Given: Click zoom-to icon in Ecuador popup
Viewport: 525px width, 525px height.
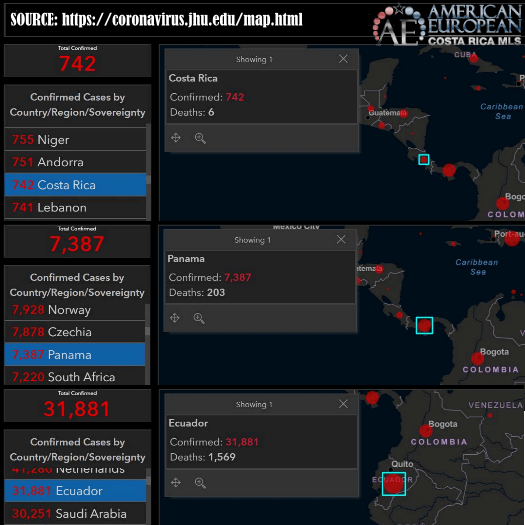Looking at the screenshot, I should pos(200,483).
